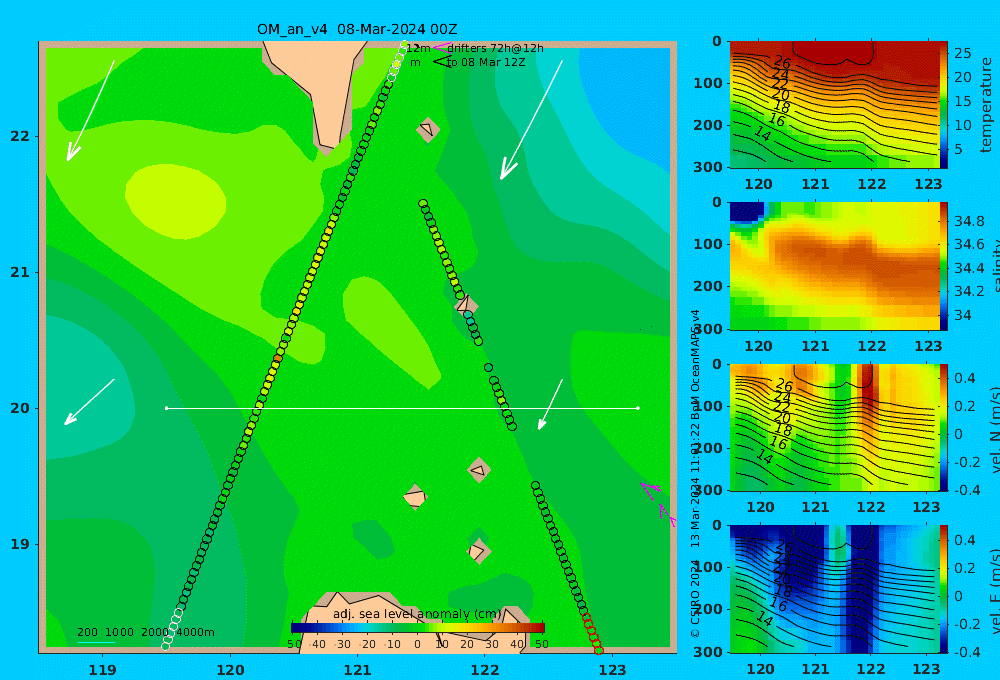1000x680 pixels.
Task: Click the "drifters 72h@12h" legend text
Action: click(496, 48)
